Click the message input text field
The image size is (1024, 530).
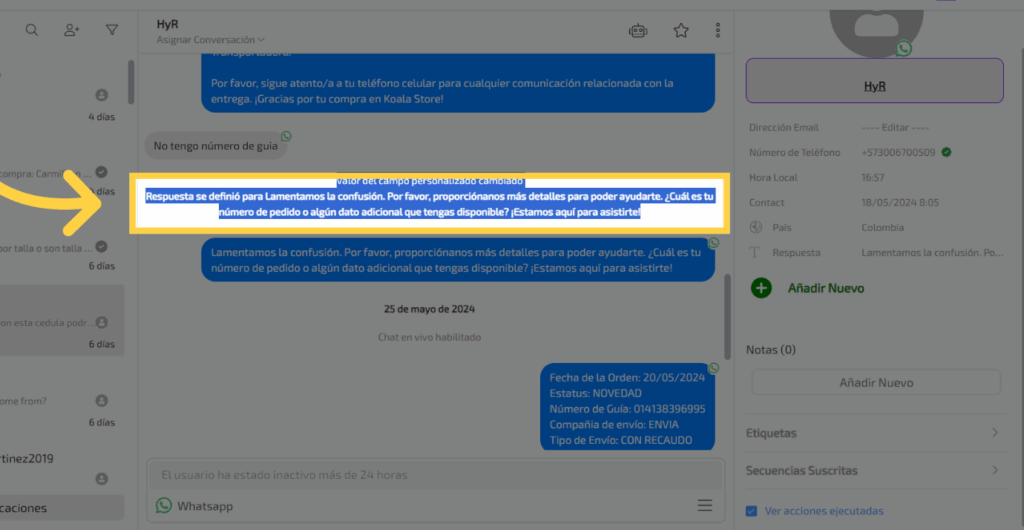click(435, 475)
